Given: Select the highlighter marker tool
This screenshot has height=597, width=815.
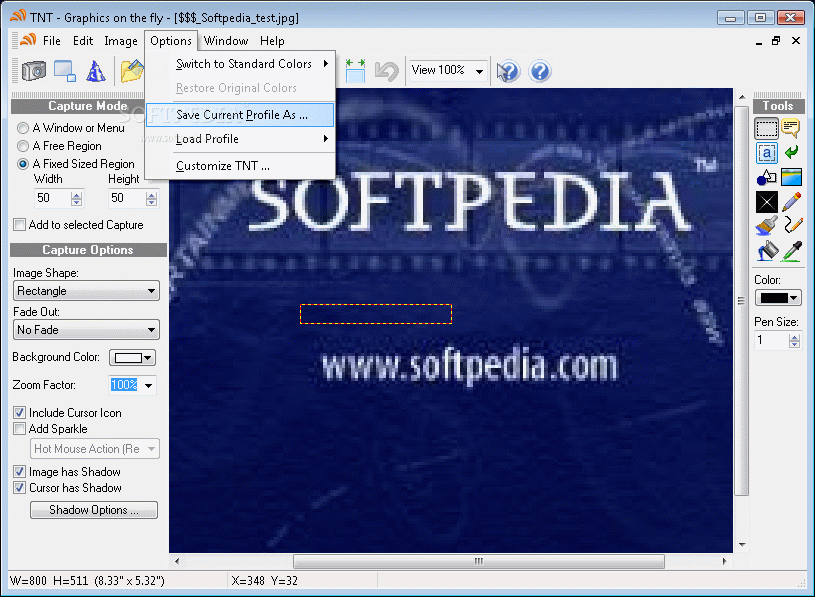Looking at the screenshot, I should point(791,202).
